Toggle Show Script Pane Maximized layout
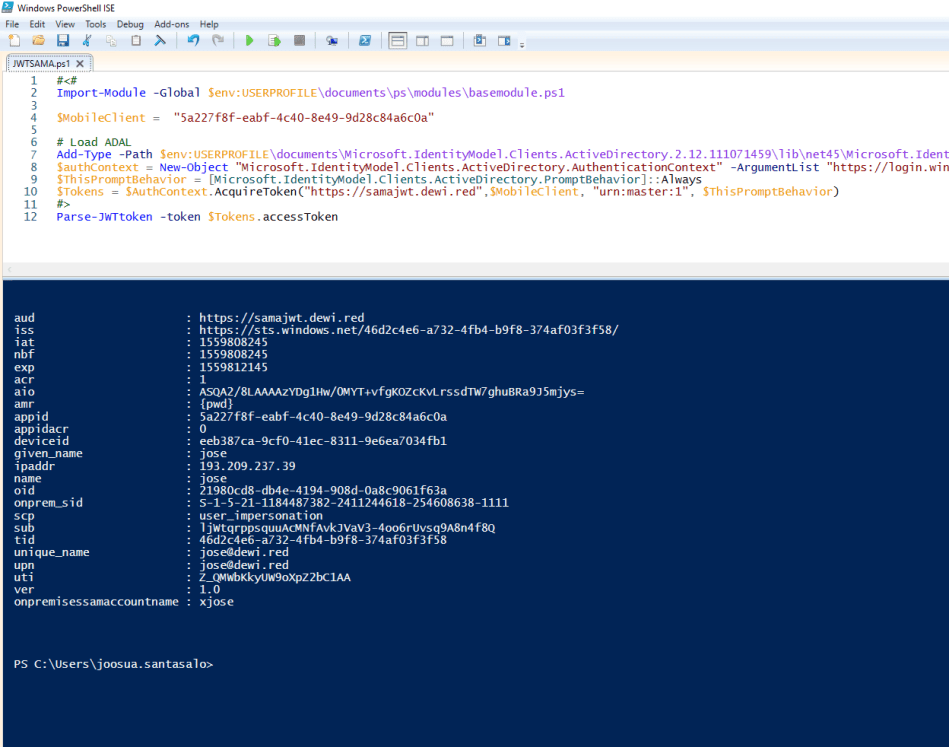The width and height of the screenshot is (949, 747). point(446,40)
